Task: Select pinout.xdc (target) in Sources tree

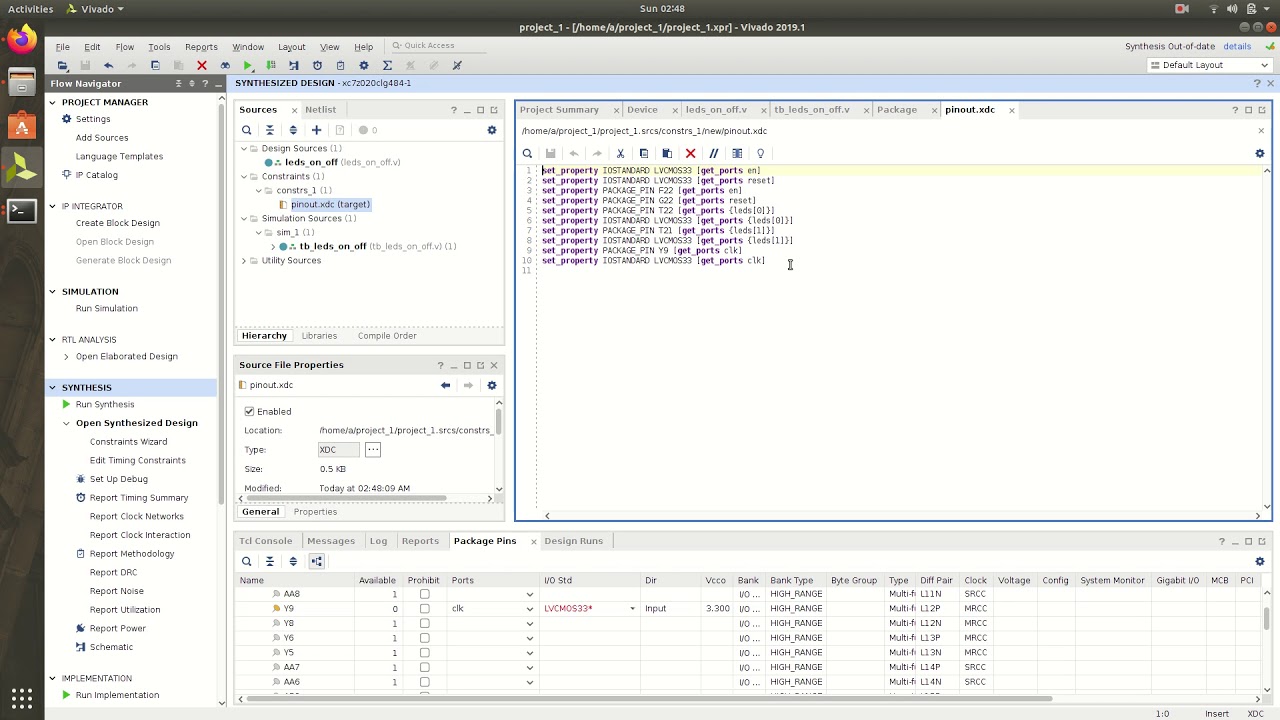Action: tap(330, 204)
